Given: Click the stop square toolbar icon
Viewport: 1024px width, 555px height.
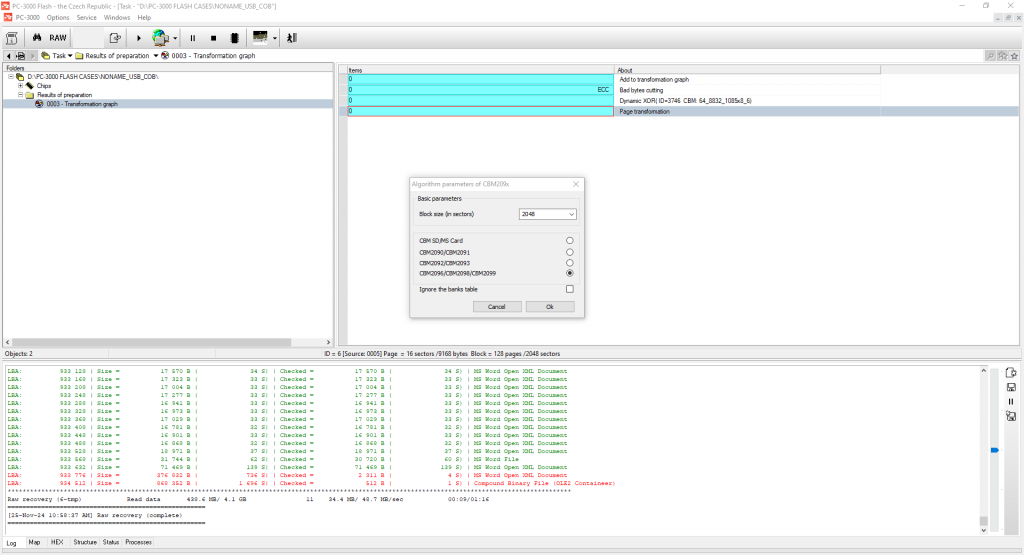Looking at the screenshot, I should [x=213, y=38].
